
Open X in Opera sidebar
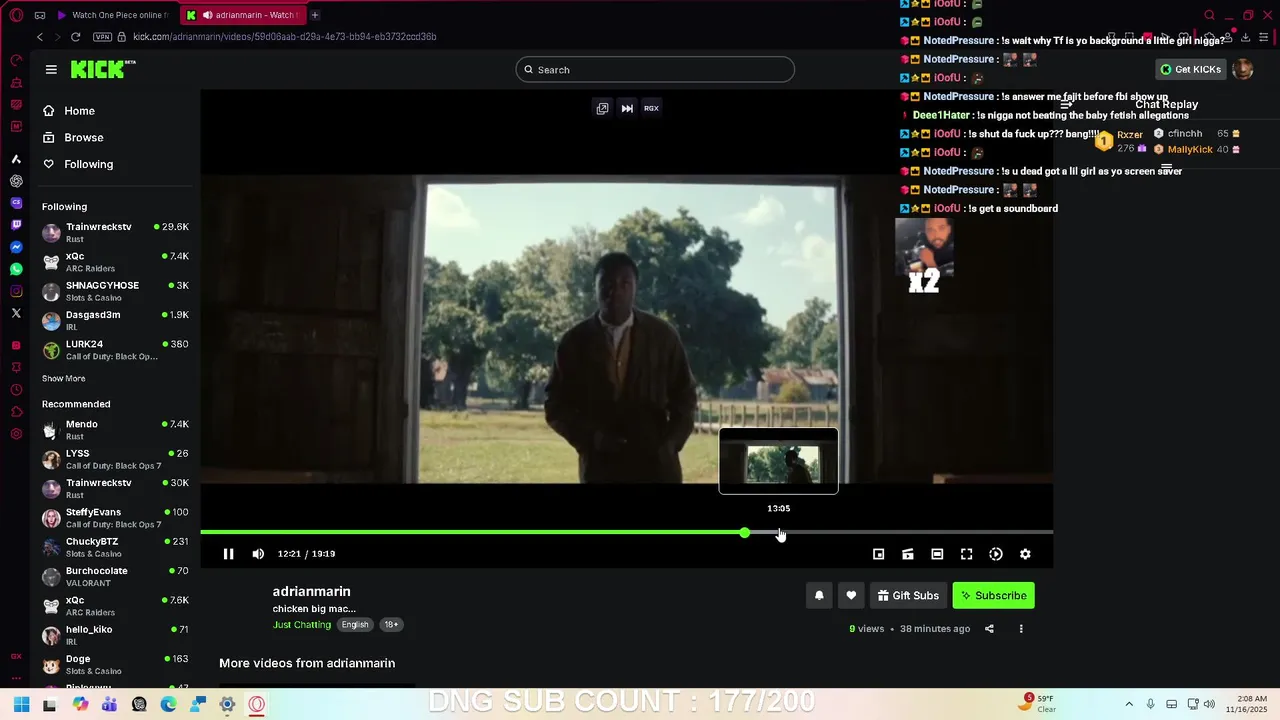coord(16,313)
